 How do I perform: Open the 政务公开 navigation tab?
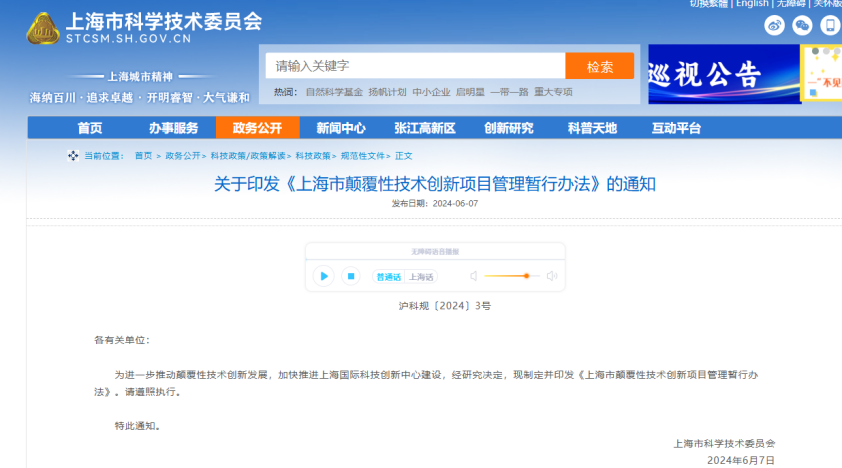click(257, 128)
